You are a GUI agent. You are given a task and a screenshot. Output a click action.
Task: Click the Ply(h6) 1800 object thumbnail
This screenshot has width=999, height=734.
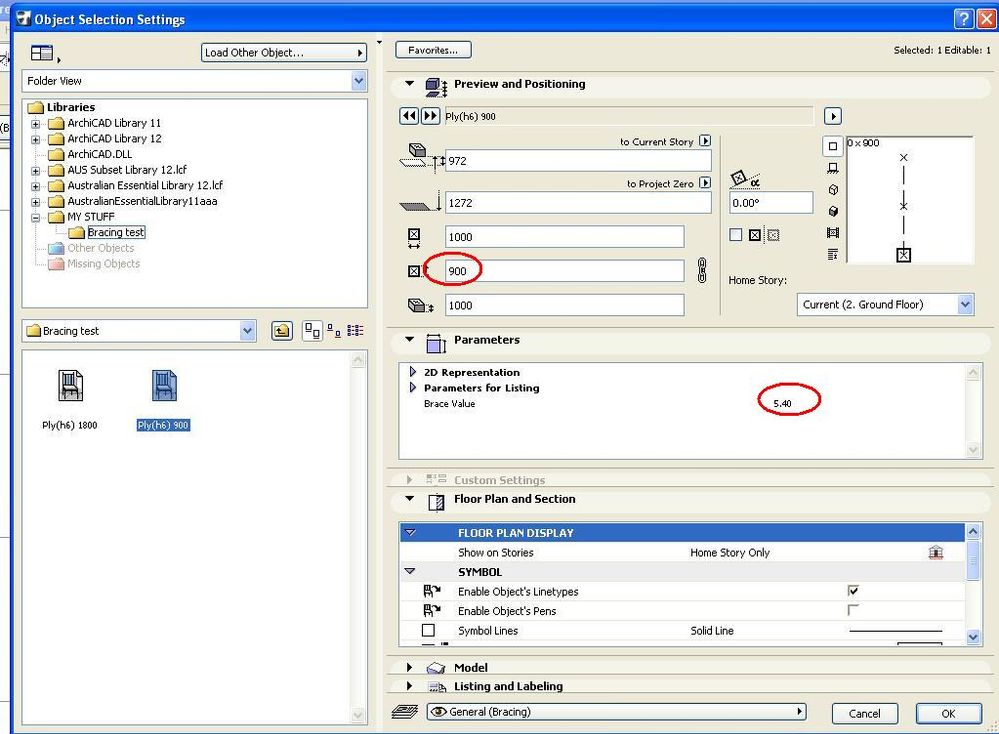pyautogui.click(x=70, y=386)
